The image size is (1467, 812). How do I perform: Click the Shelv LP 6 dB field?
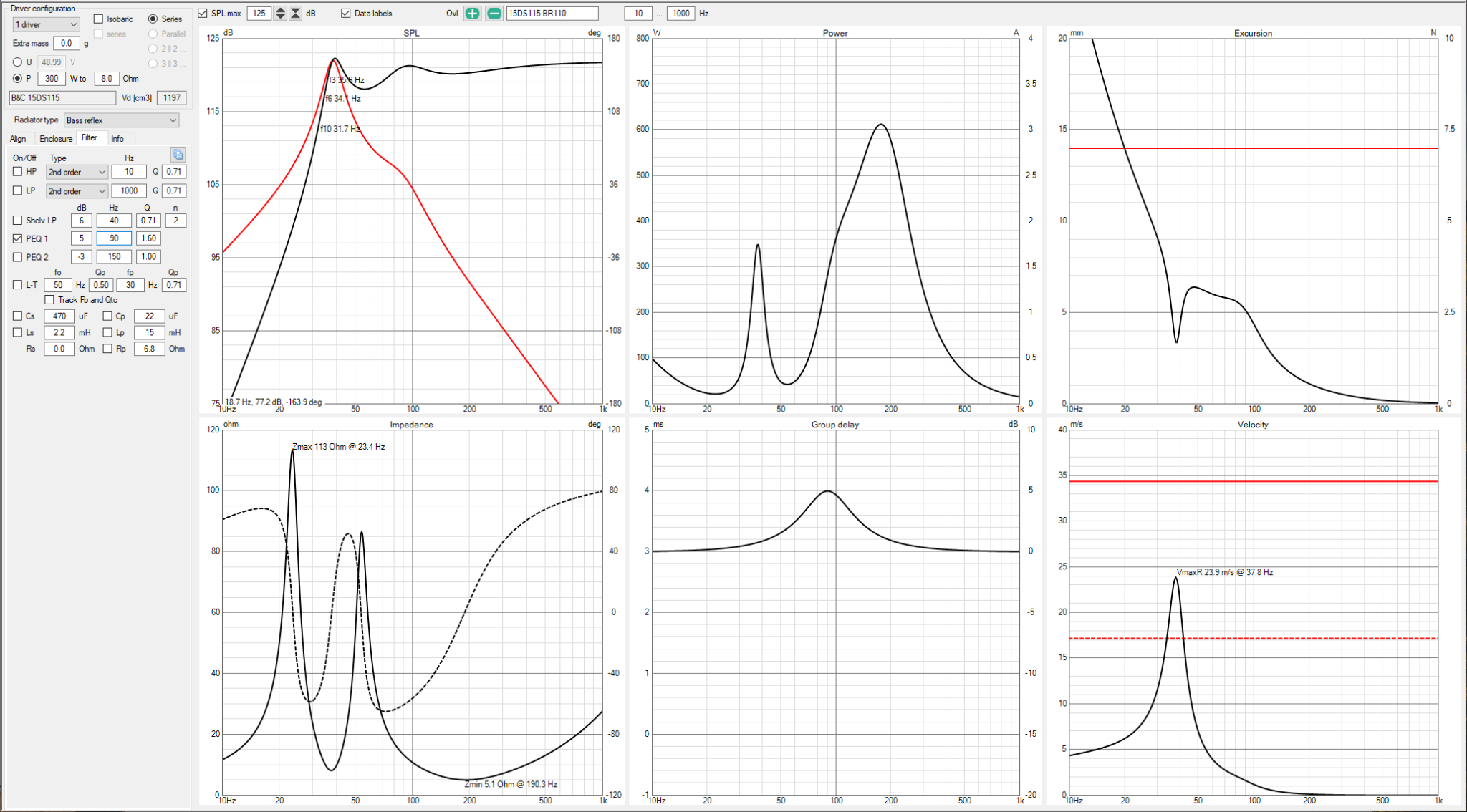(x=82, y=220)
